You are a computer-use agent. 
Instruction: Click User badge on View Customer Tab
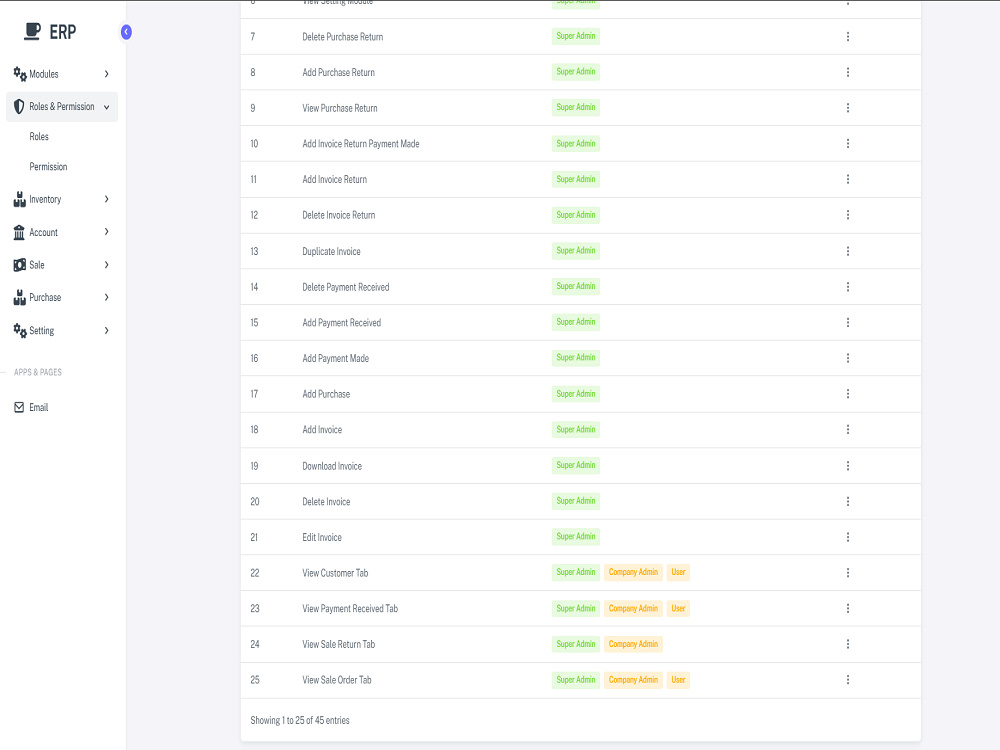678,572
